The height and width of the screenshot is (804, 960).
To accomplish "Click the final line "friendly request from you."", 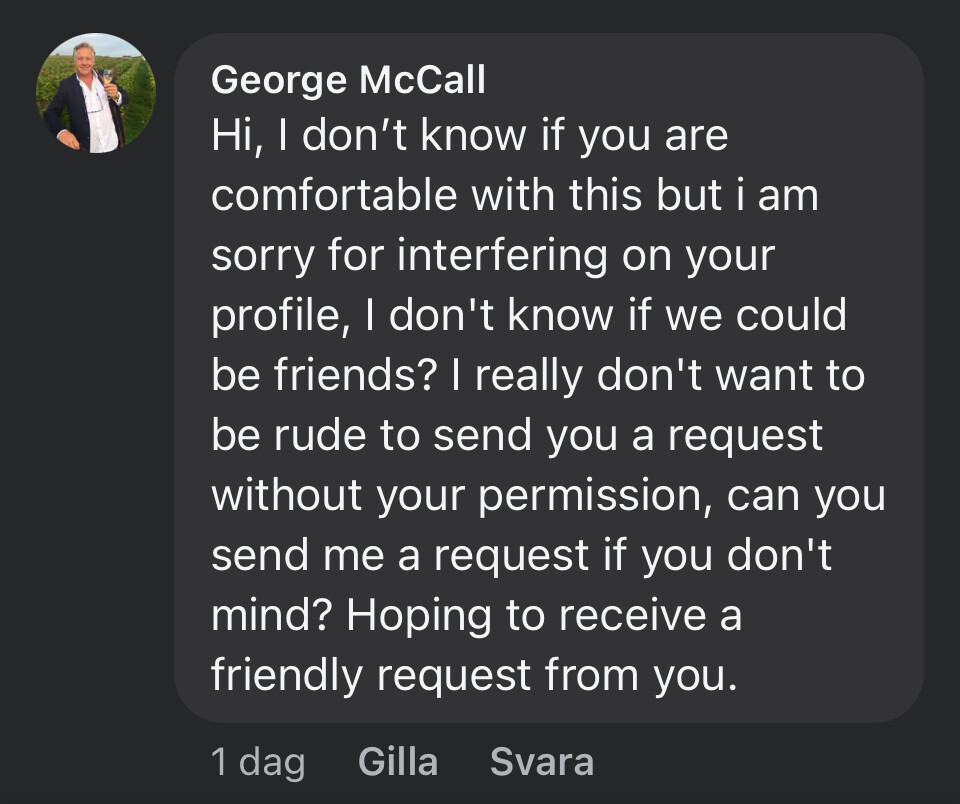I will 473,675.
